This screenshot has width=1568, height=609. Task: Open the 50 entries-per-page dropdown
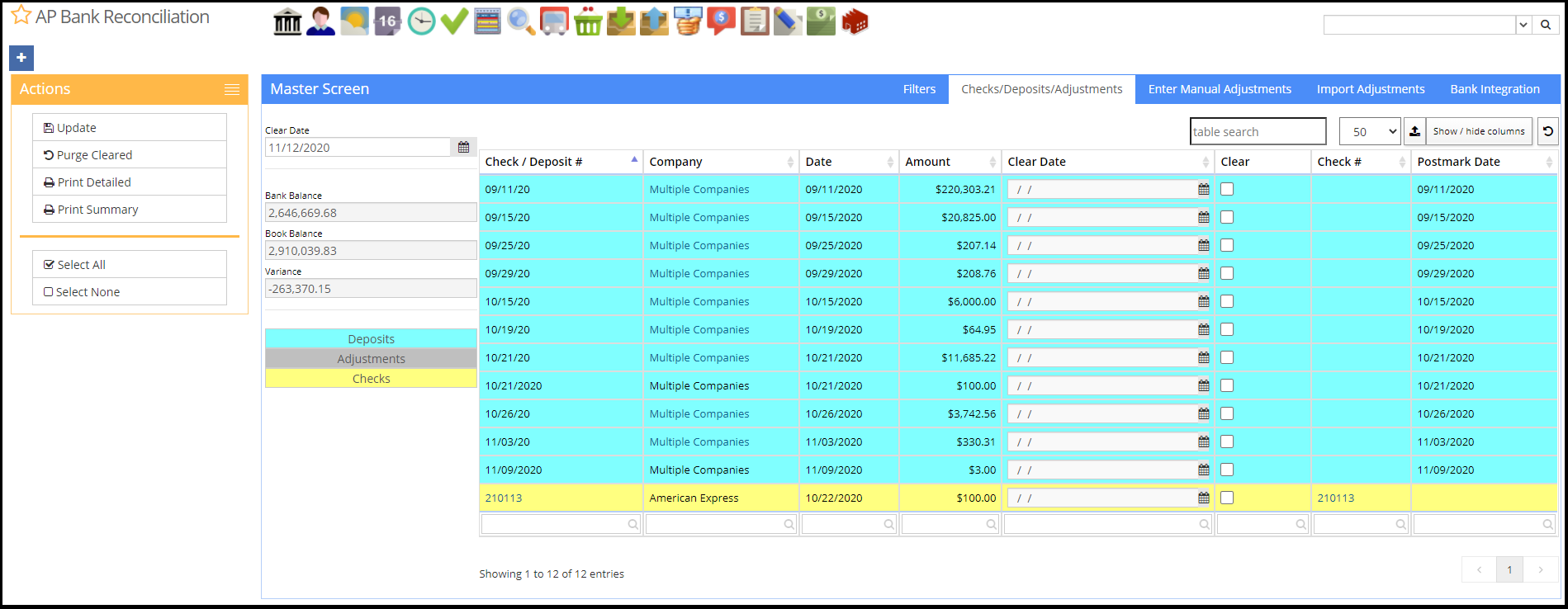pyautogui.click(x=1370, y=131)
